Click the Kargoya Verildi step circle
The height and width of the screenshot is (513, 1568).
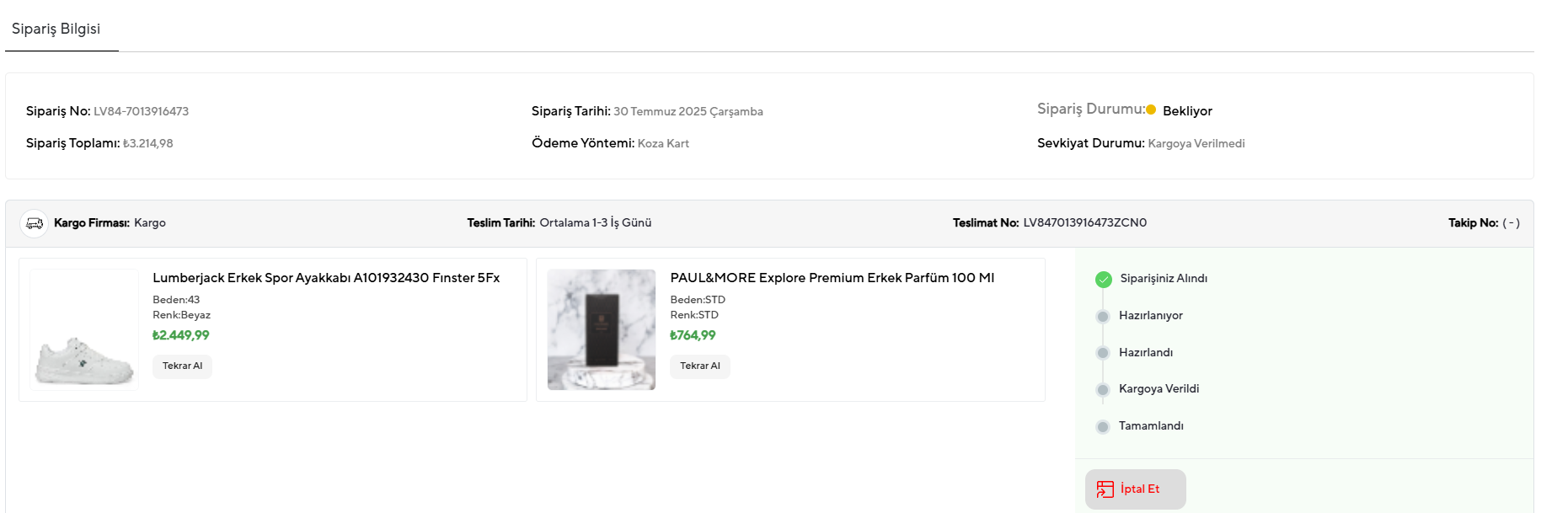(x=1103, y=390)
